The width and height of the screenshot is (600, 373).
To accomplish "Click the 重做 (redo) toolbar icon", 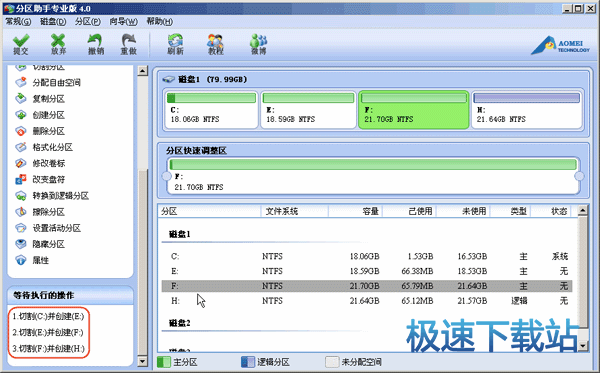I will click(129, 44).
